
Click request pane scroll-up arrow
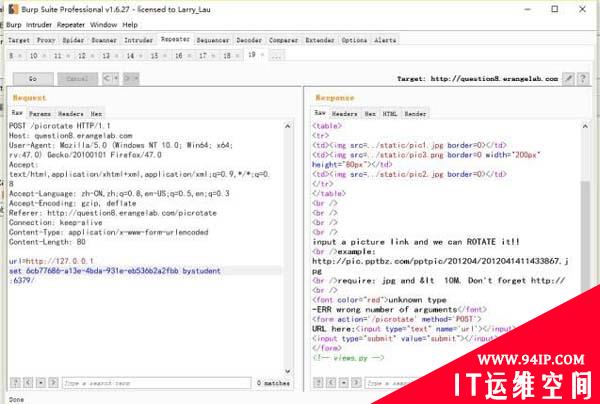tap(288, 126)
